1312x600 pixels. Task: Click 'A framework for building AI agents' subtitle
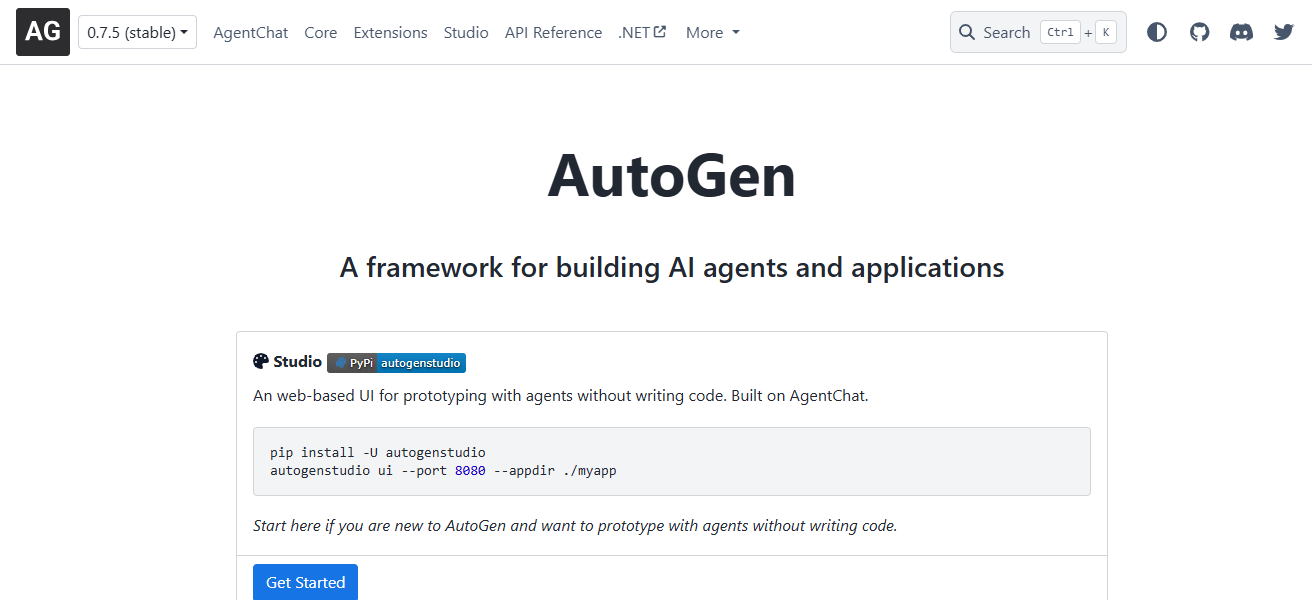(672, 267)
